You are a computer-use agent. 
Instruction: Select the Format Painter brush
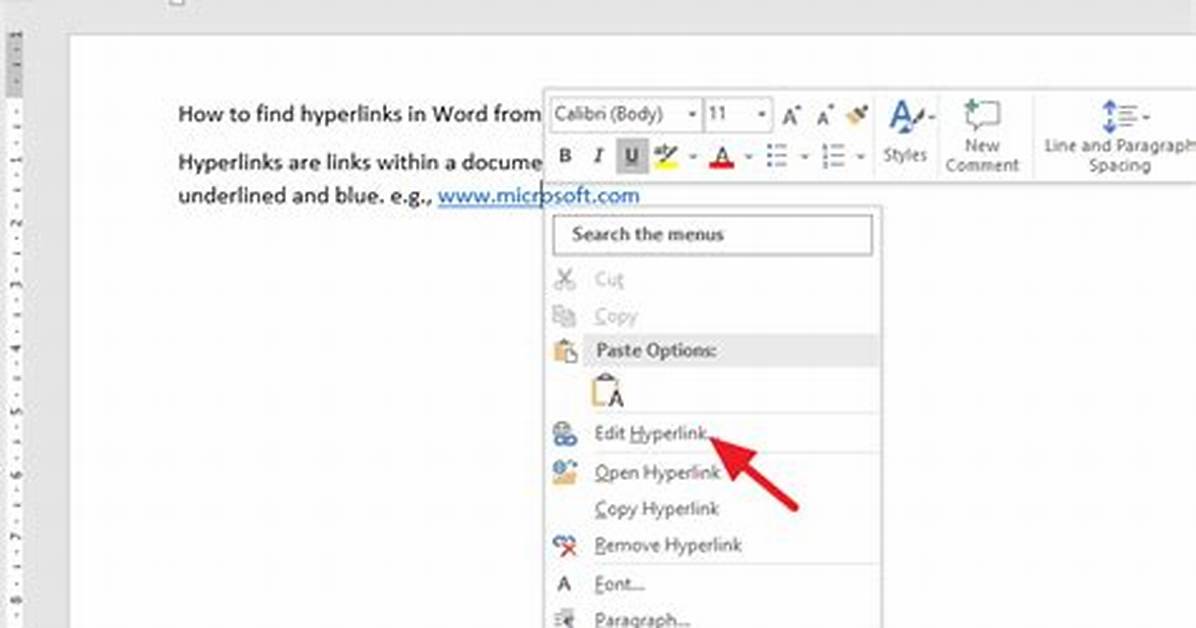(x=857, y=115)
